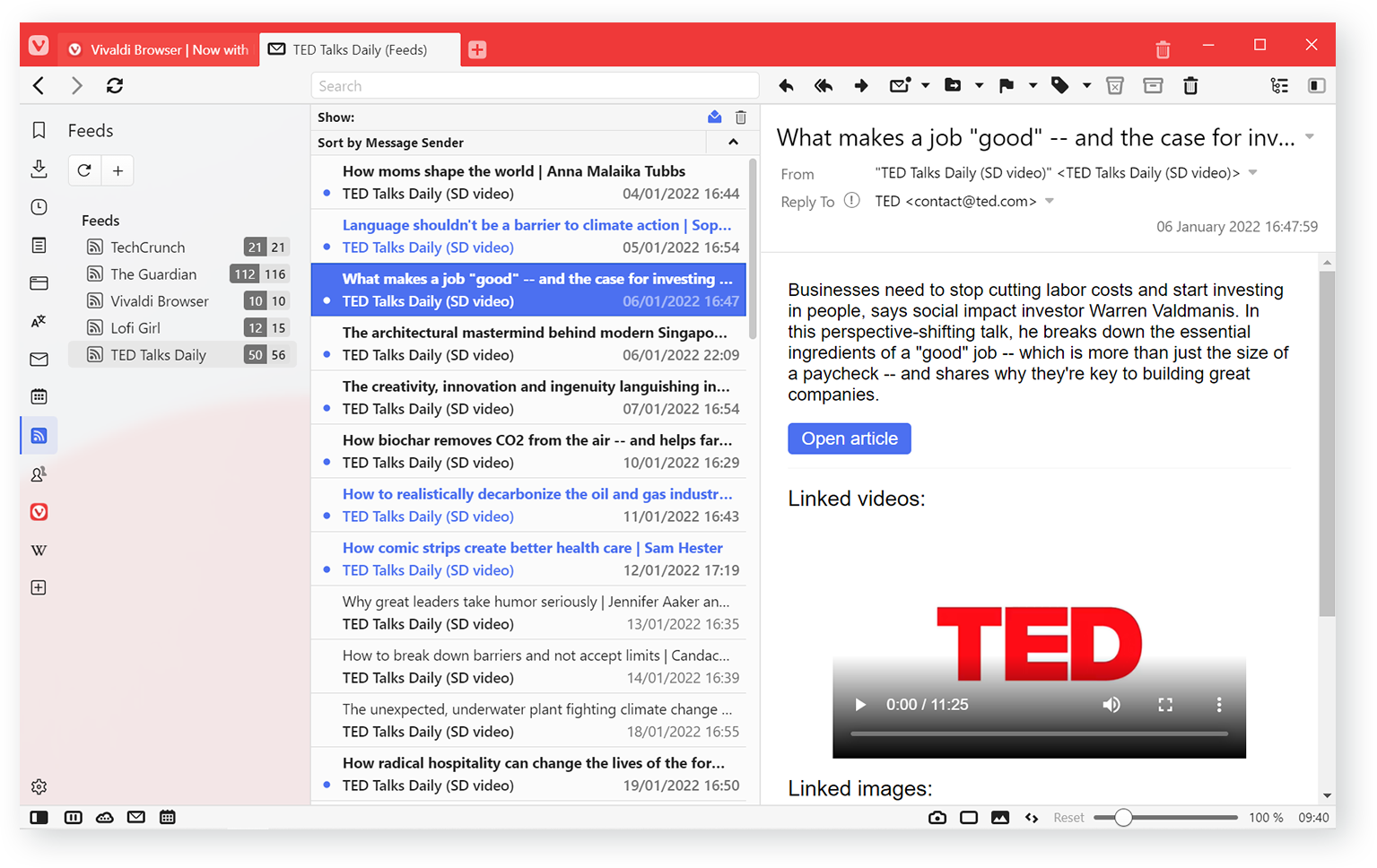Adjust the zoom slider handle
Screen dimensions: 1377x868
click(1123, 818)
